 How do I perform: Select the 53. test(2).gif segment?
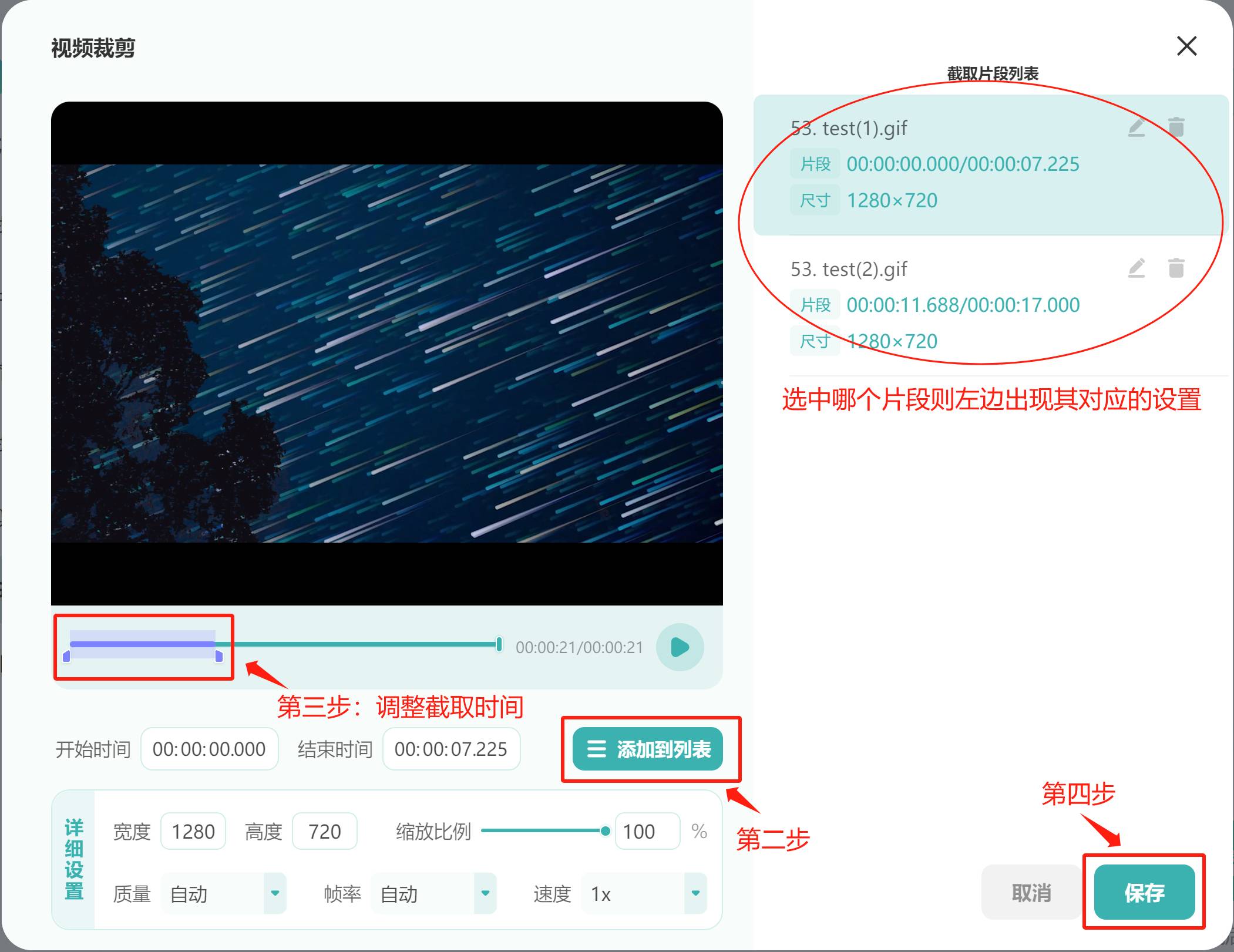pyautogui.click(x=990, y=305)
